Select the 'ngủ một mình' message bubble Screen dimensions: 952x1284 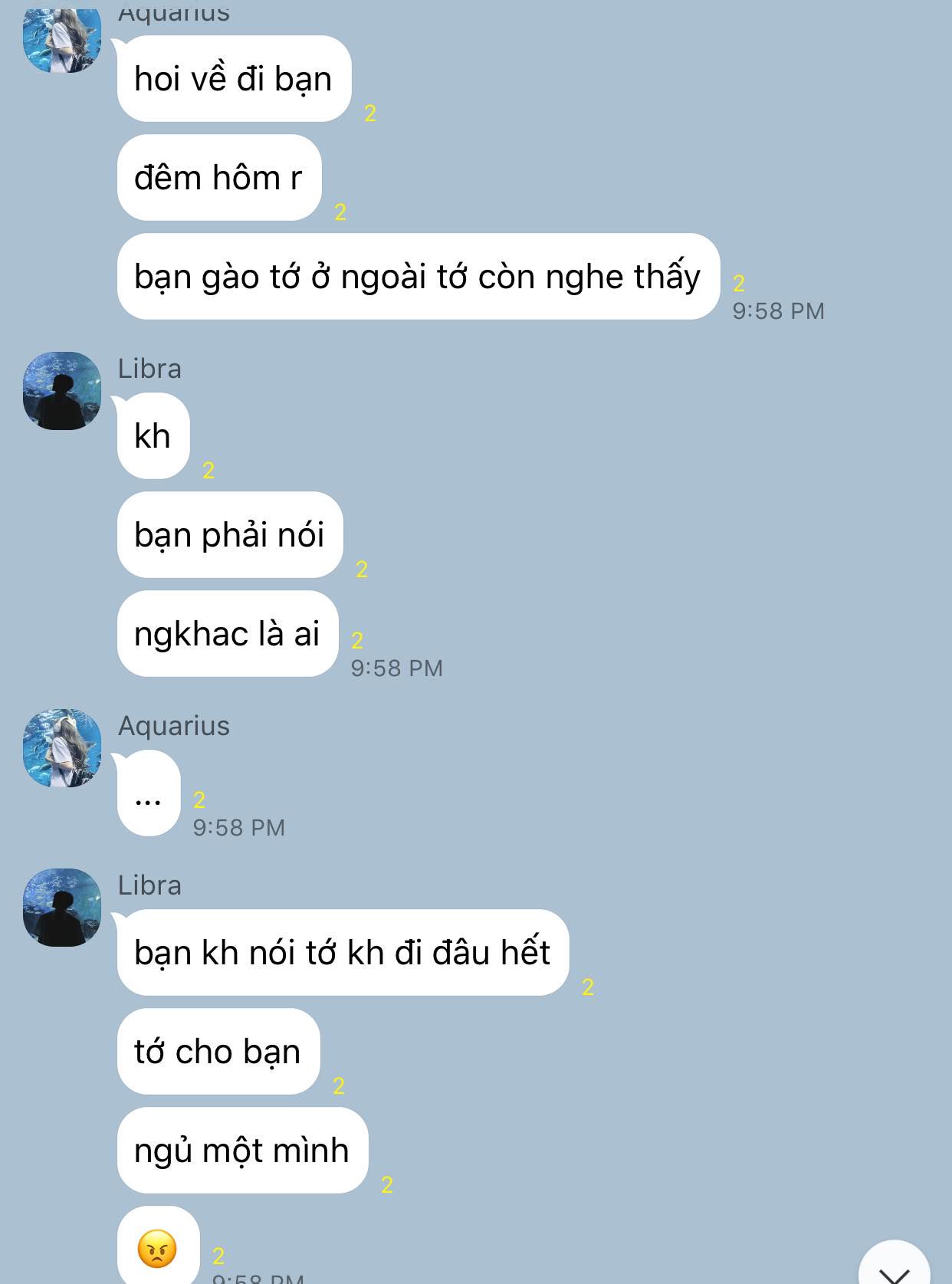pos(242,1150)
